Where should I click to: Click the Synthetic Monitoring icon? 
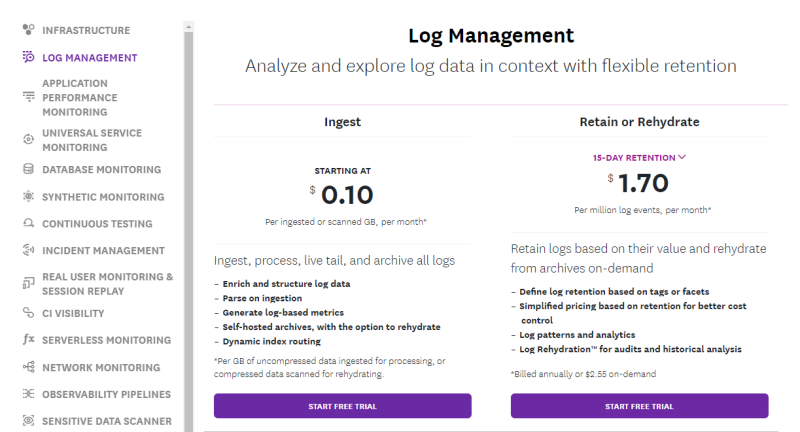pos(29,197)
